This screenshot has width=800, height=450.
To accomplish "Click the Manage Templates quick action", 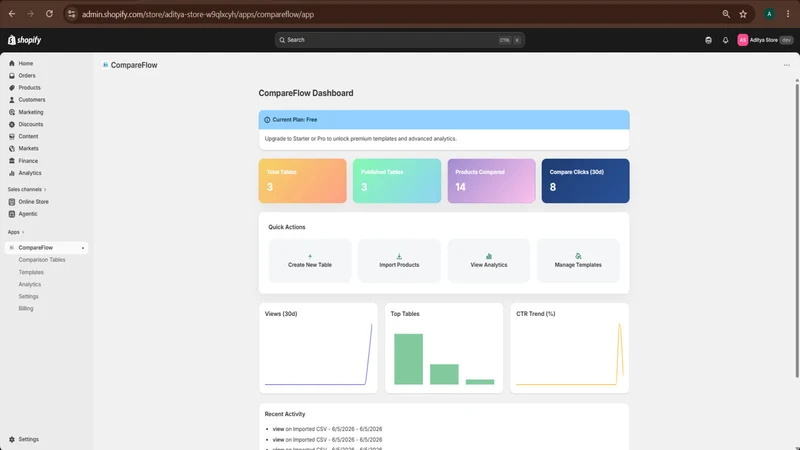I will pos(578,261).
